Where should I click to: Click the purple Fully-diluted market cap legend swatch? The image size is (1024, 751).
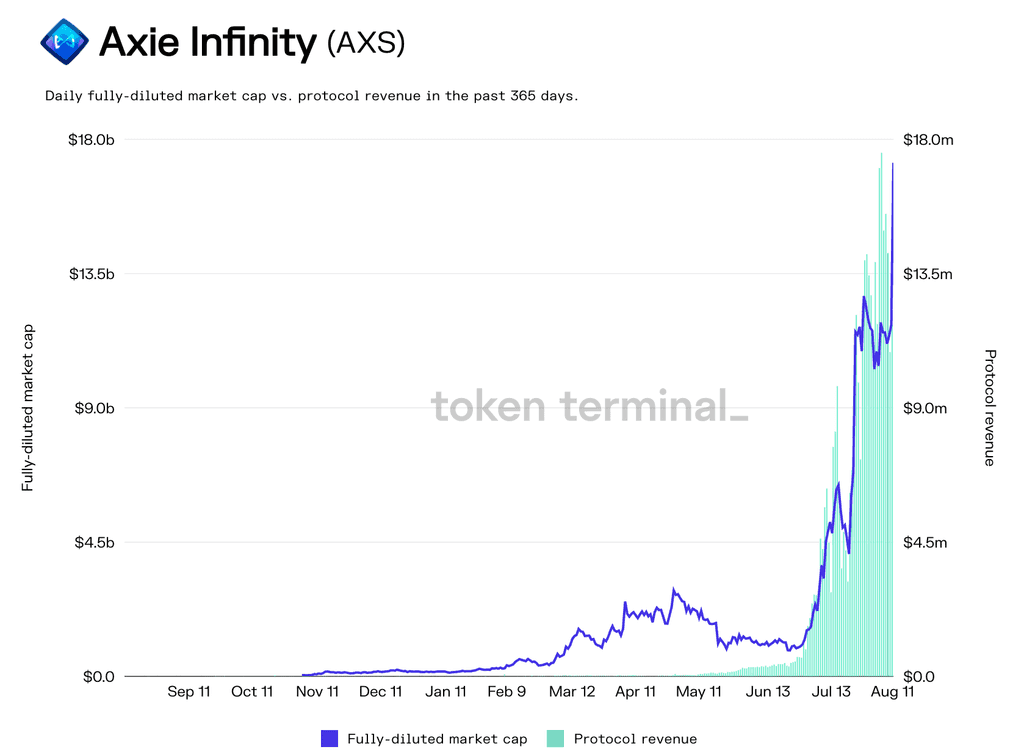click(329, 739)
